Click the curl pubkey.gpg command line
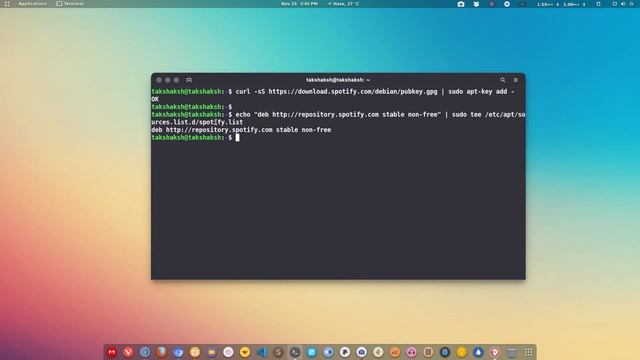Screen dimensions: 640x360 click(333, 91)
